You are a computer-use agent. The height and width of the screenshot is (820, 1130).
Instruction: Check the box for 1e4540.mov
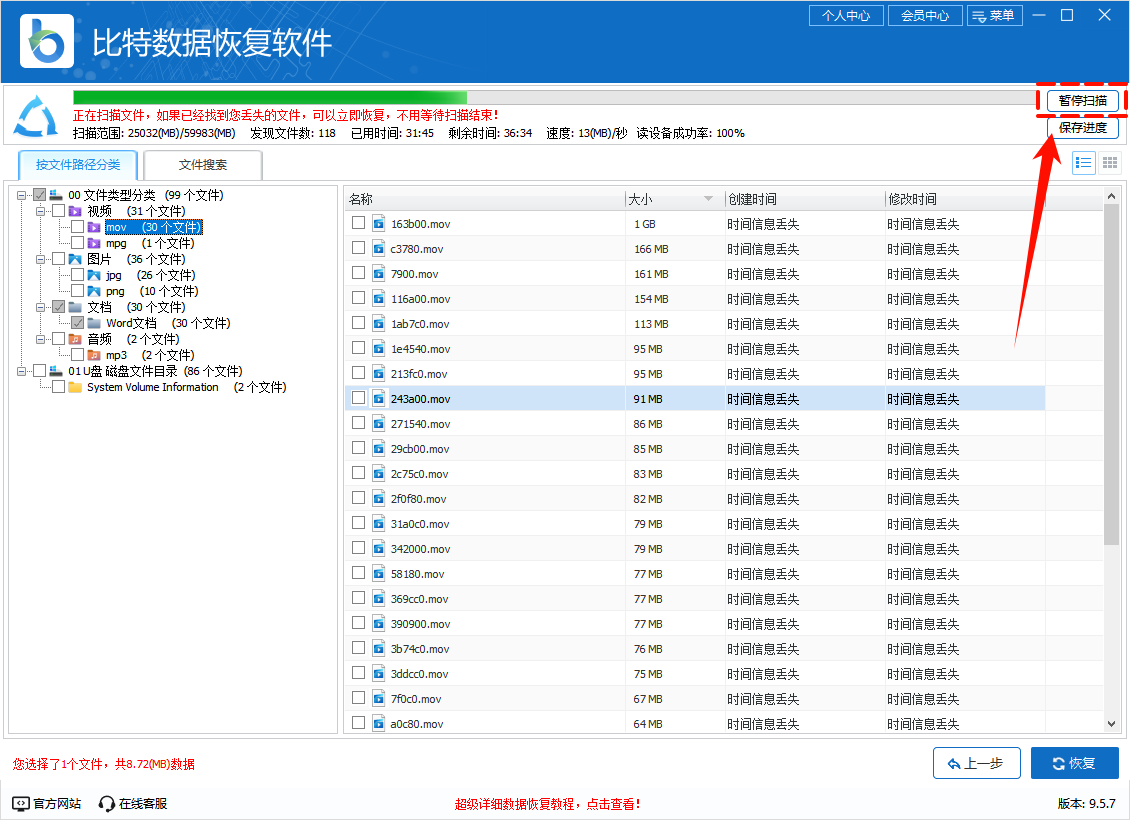point(358,347)
